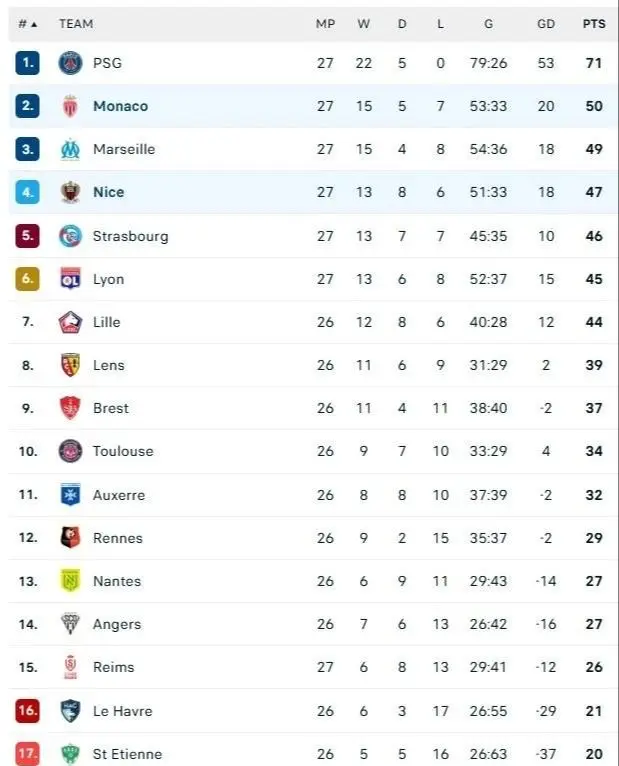This screenshot has height=766, width=619.
Task: Sort standings by PTS column
Action: tap(594, 24)
